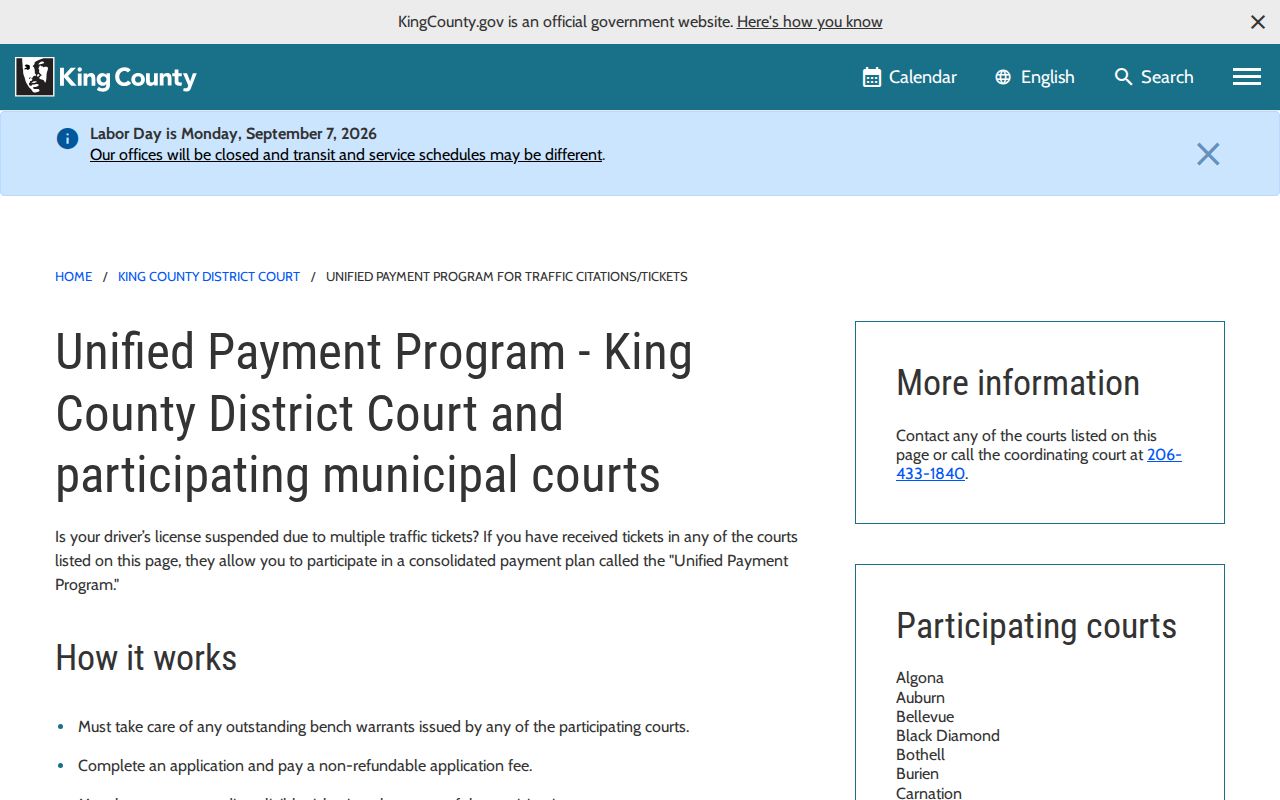Open the hamburger main menu
This screenshot has height=800, width=1280.
[x=1247, y=77]
